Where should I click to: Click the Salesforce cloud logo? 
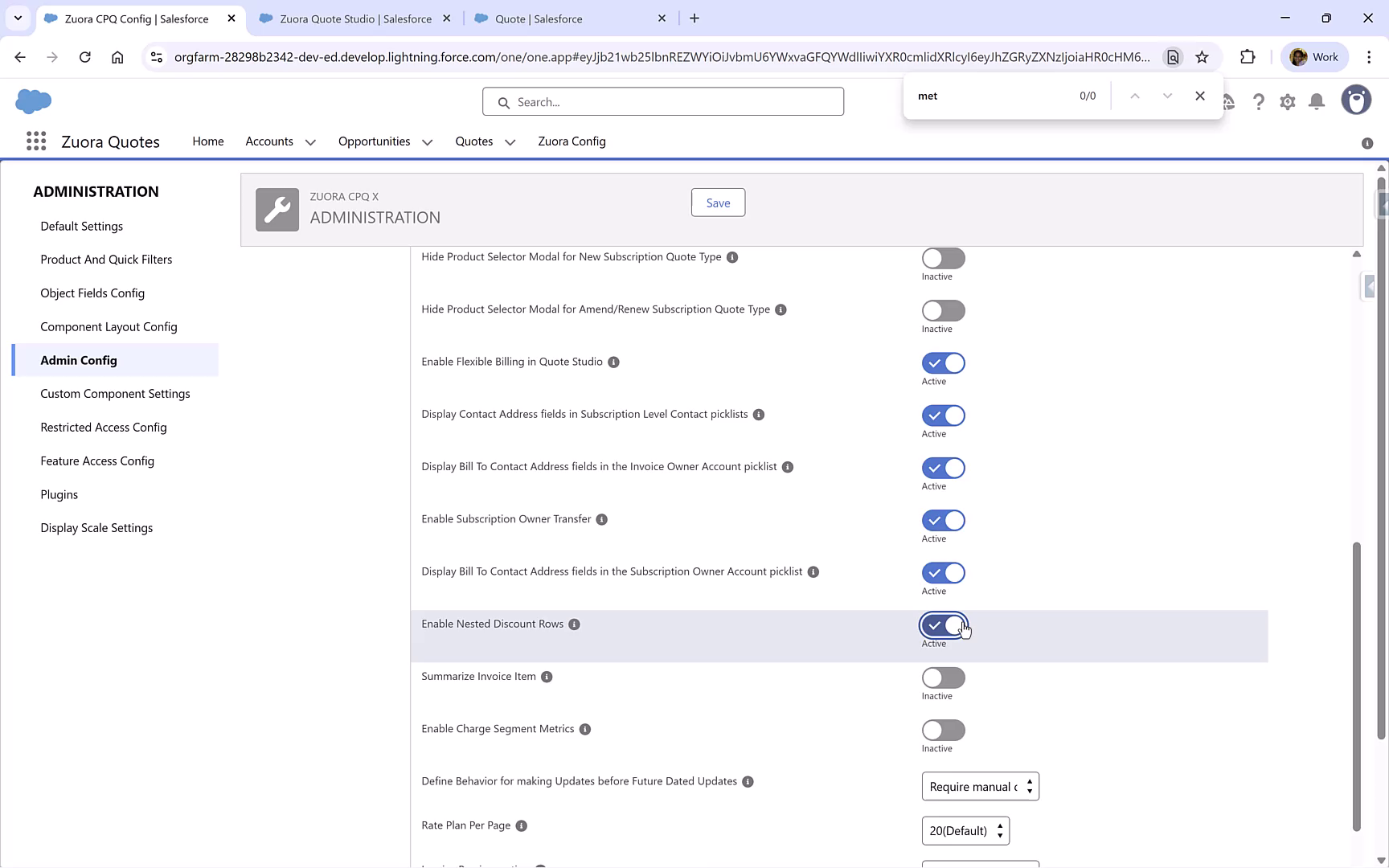(33, 101)
